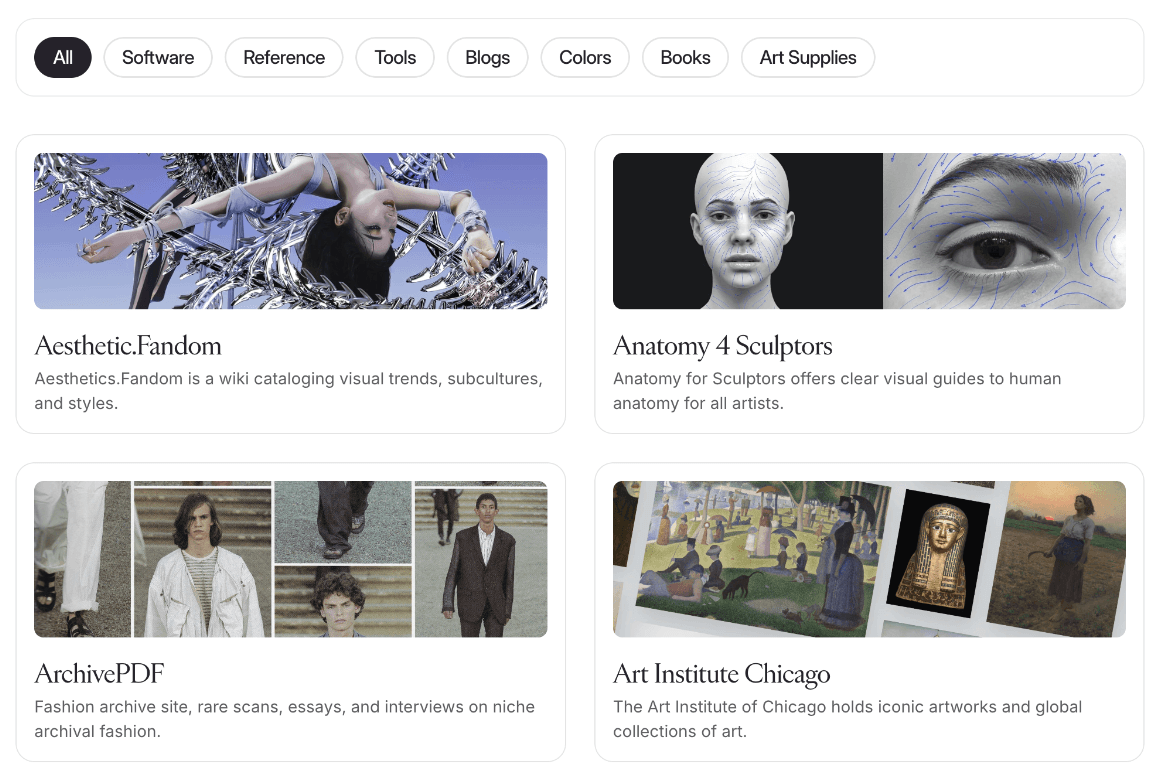Screen dimensions: 1160x778
Task: Select the All filter pill
Action: (x=63, y=58)
